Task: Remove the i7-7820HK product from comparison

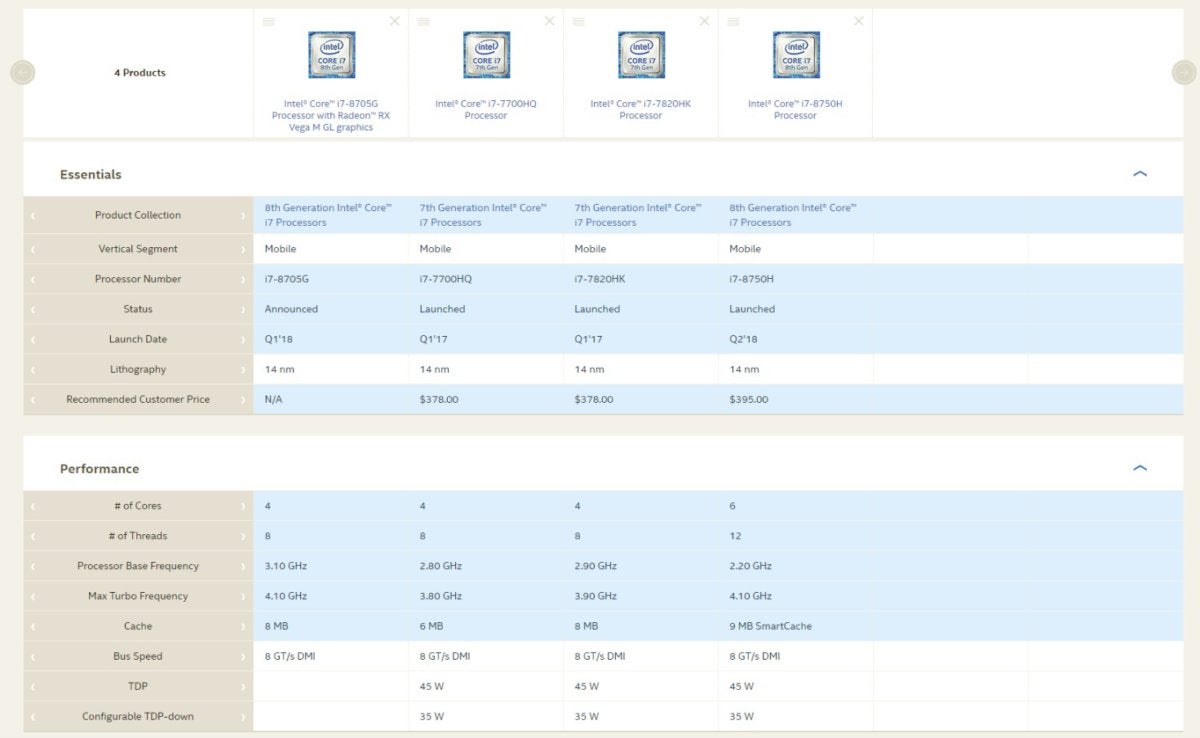Action: click(x=705, y=21)
